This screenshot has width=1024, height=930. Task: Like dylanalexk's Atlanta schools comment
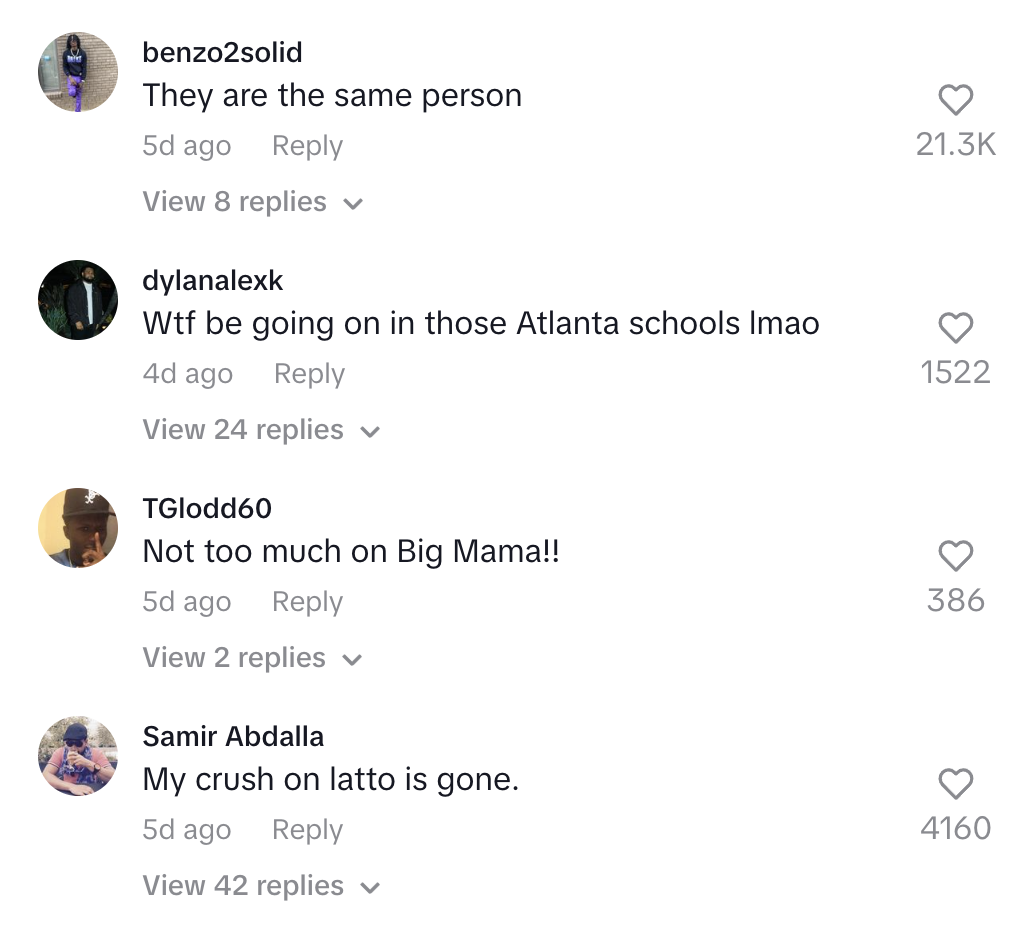(x=955, y=328)
